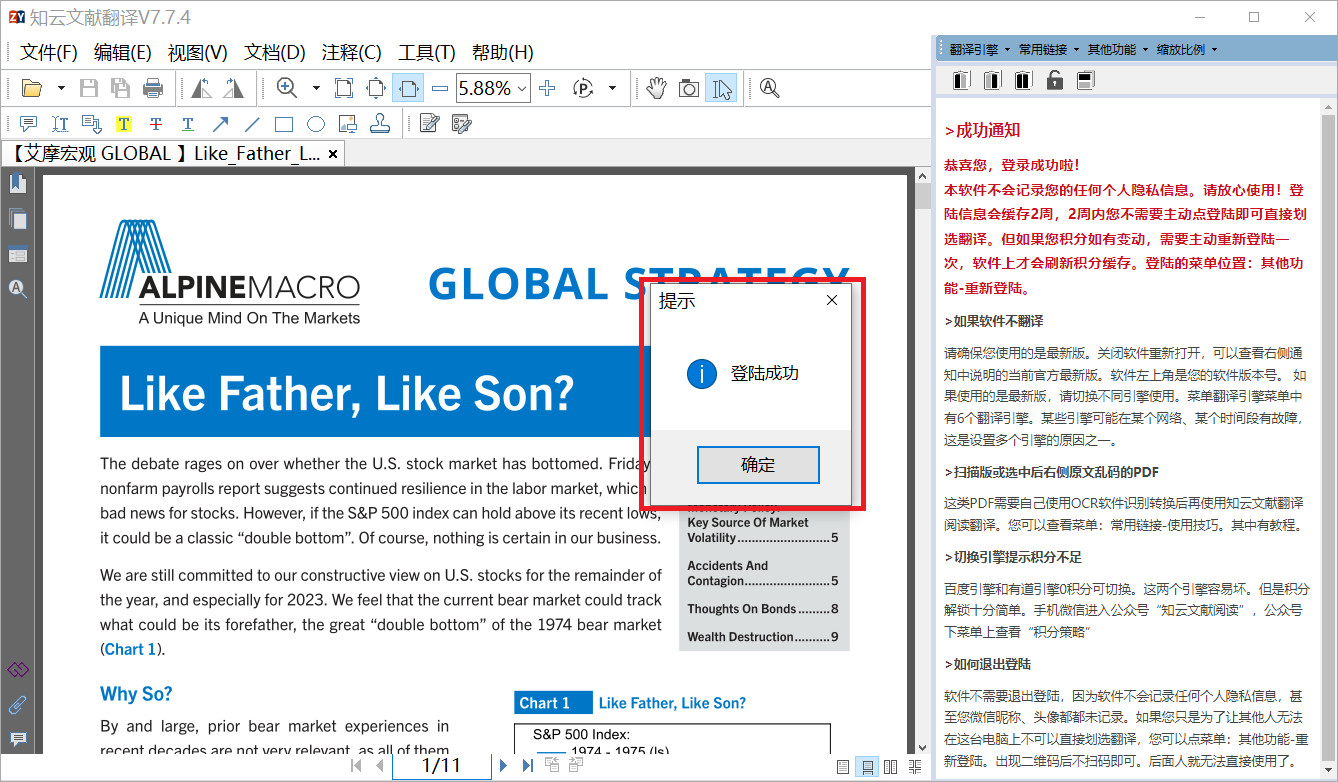The image size is (1338, 782).
Task: Select the Snapshot camera tool
Action: tap(689, 88)
